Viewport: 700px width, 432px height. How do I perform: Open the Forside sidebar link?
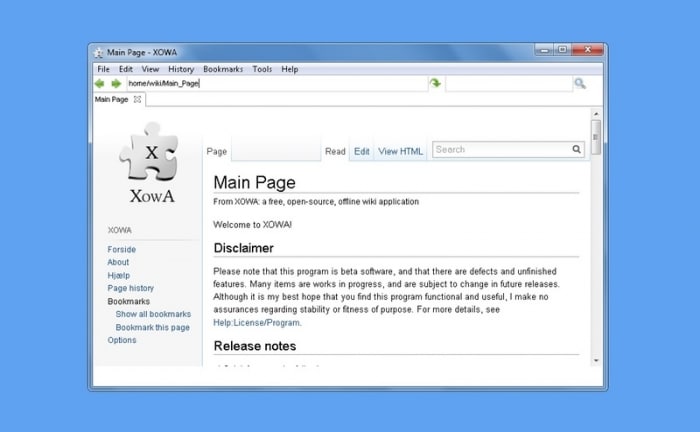click(121, 249)
